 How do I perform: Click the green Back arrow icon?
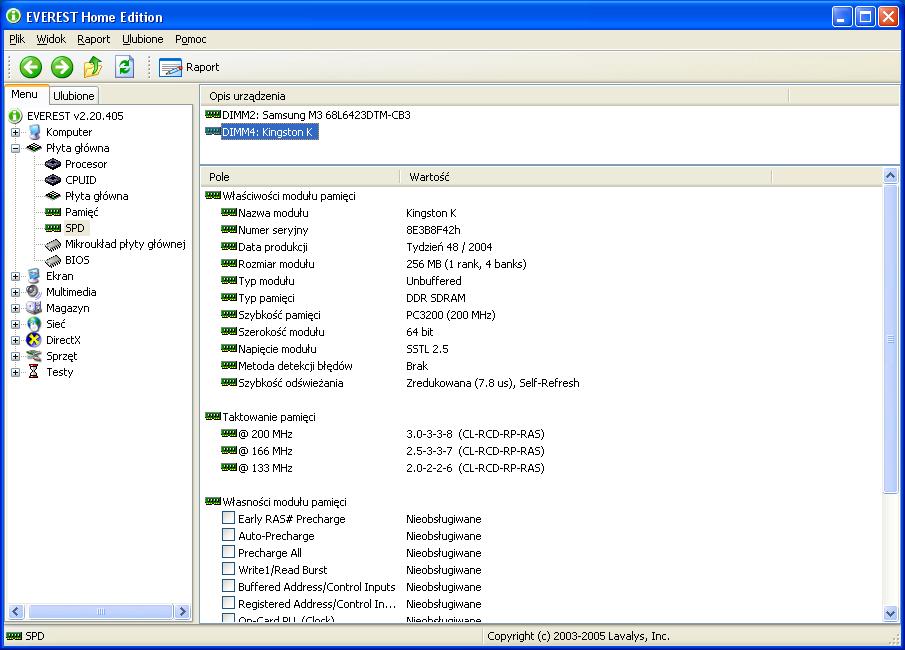(31, 67)
